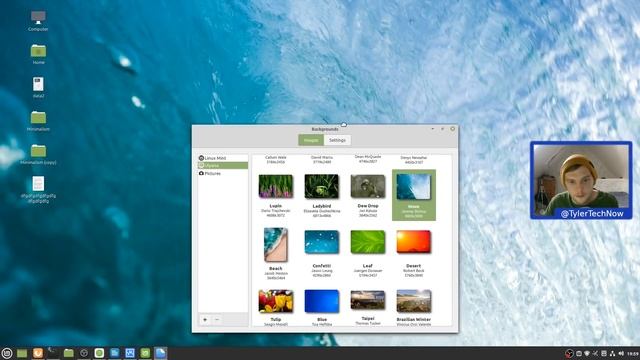The image size is (640, 360).
Task: Click the printer tray icon
Action: [x=604, y=353]
